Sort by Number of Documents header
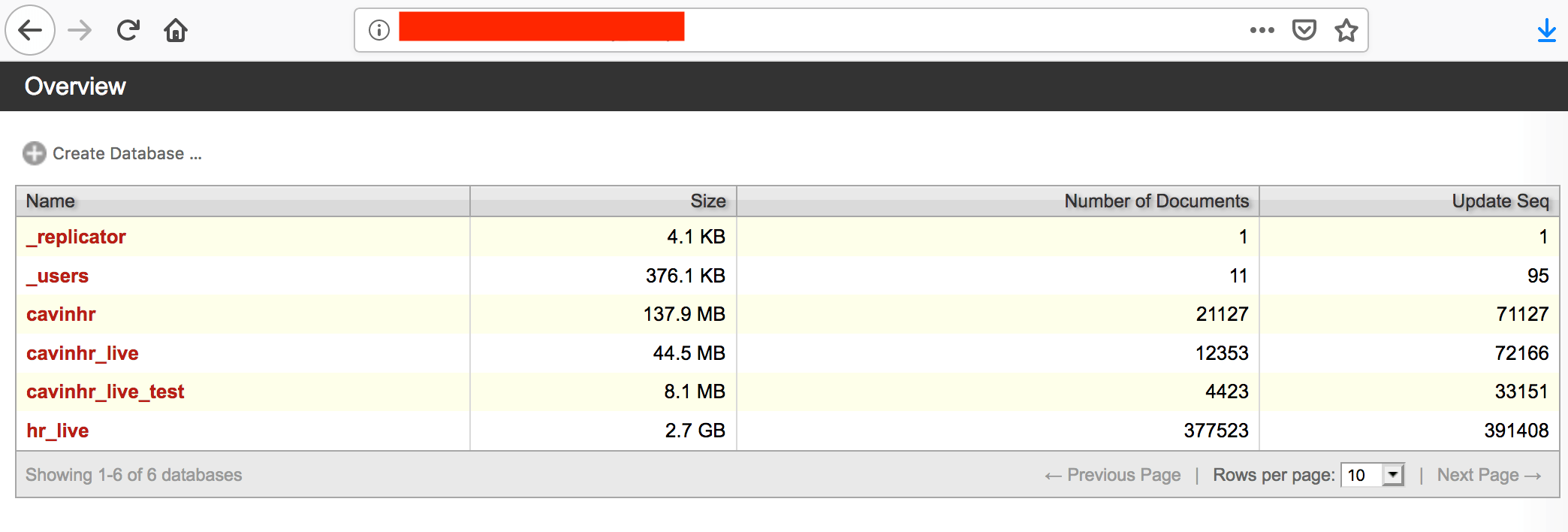Screen dimensions: 1568x532 point(1156,201)
